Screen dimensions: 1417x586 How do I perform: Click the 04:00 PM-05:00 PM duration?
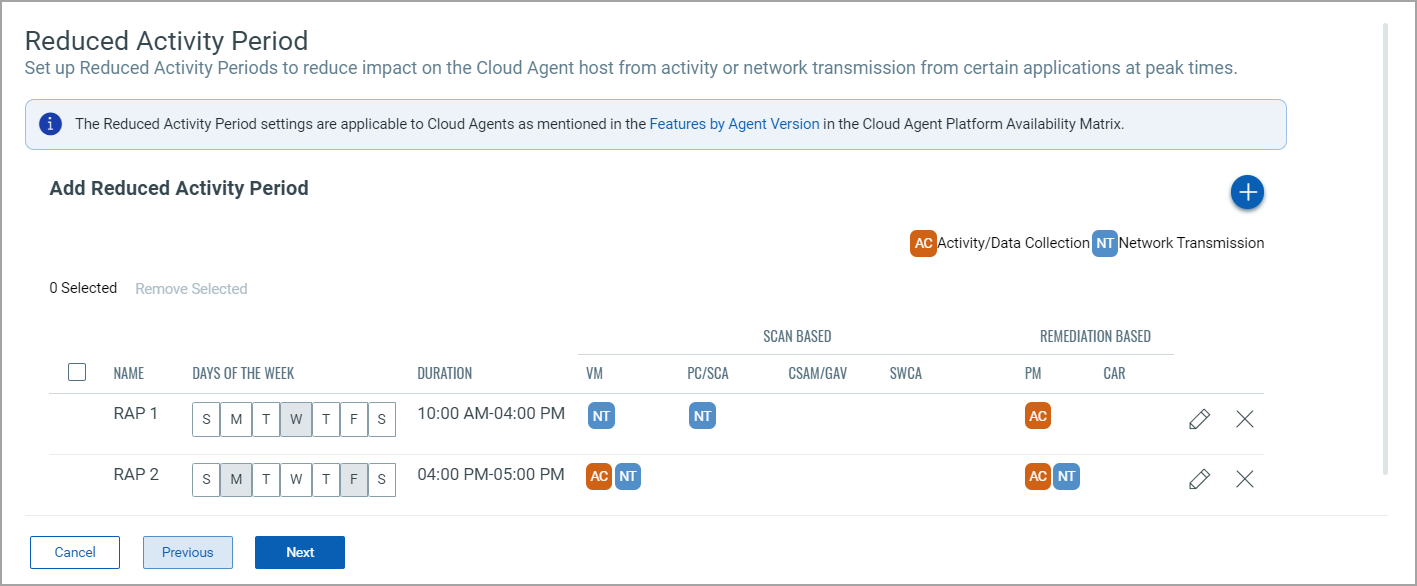click(491, 474)
